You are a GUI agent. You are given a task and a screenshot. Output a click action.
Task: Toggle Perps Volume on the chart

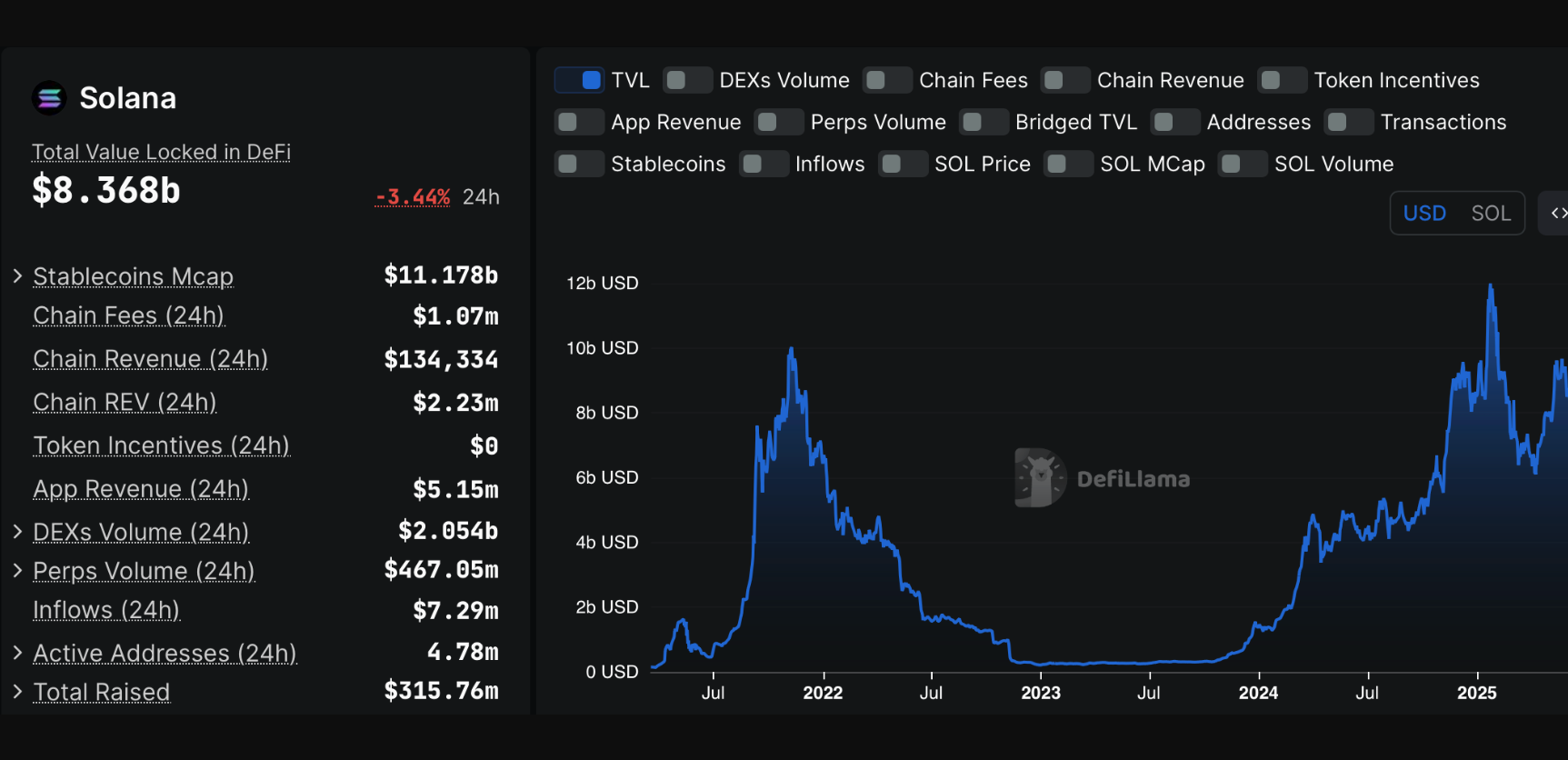point(779,122)
